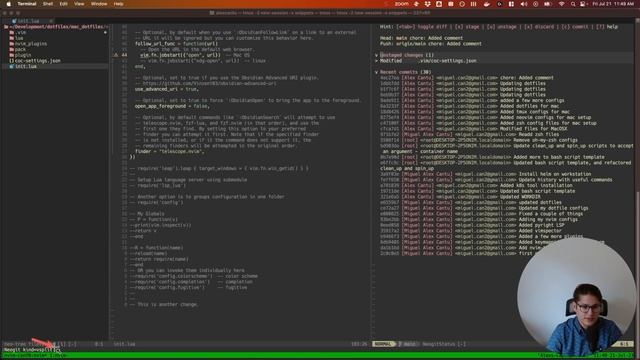Open the View menu in menu bar

point(79,4)
